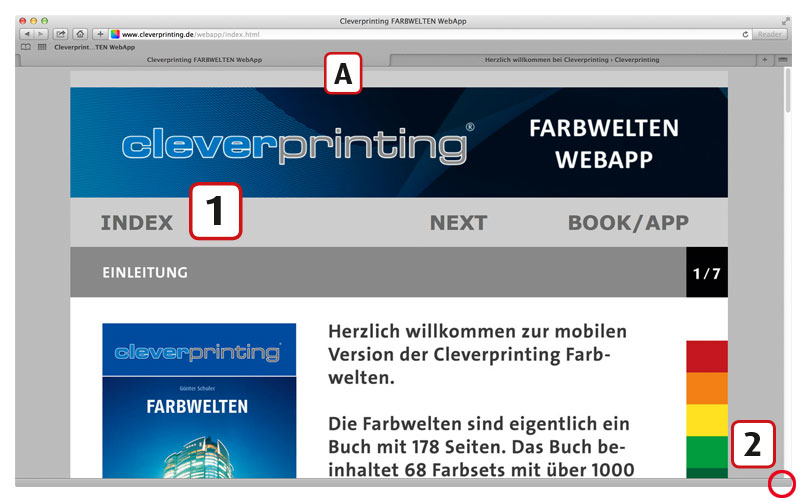Open the Cleverprint…TEN WebApp bookmark

click(94, 47)
